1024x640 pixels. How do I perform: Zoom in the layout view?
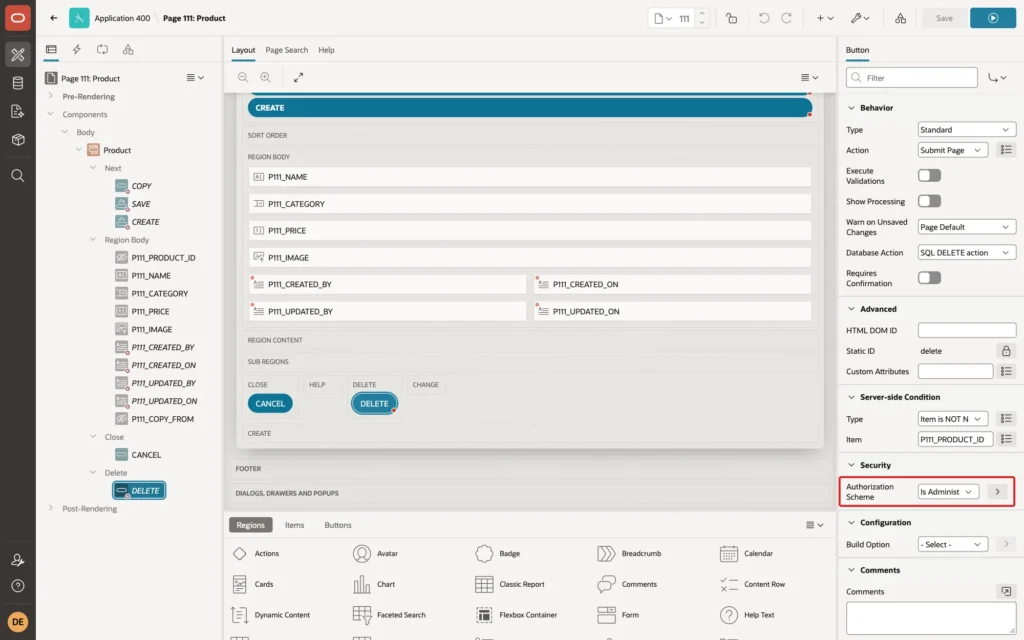tap(266, 77)
